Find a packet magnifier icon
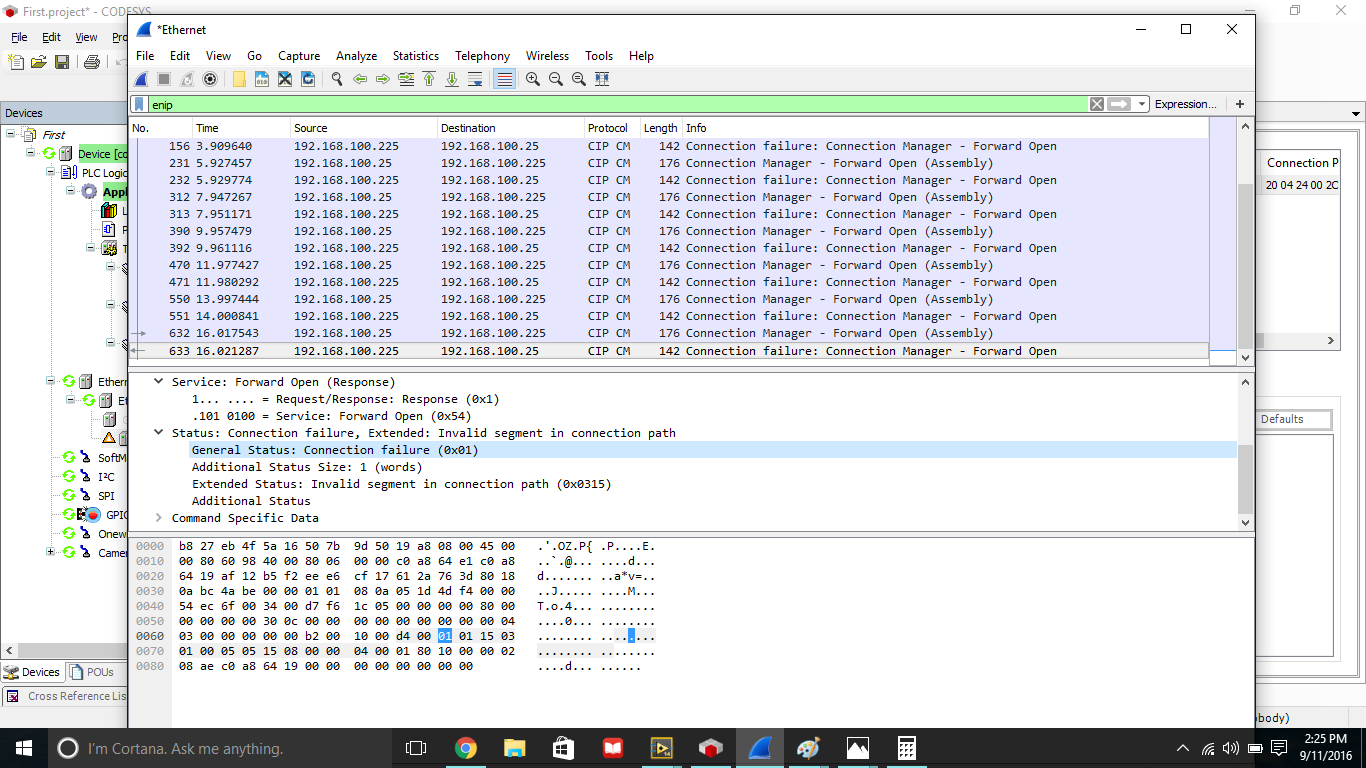1366x768 pixels. click(x=337, y=79)
